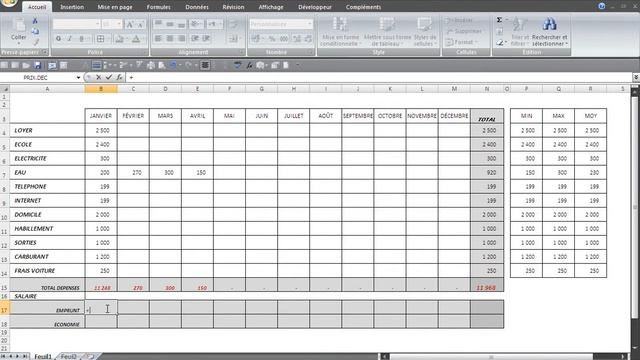The width and height of the screenshot is (640, 360).
Task: Click the Cut scissors icon
Action: pyautogui.click(x=35, y=20)
